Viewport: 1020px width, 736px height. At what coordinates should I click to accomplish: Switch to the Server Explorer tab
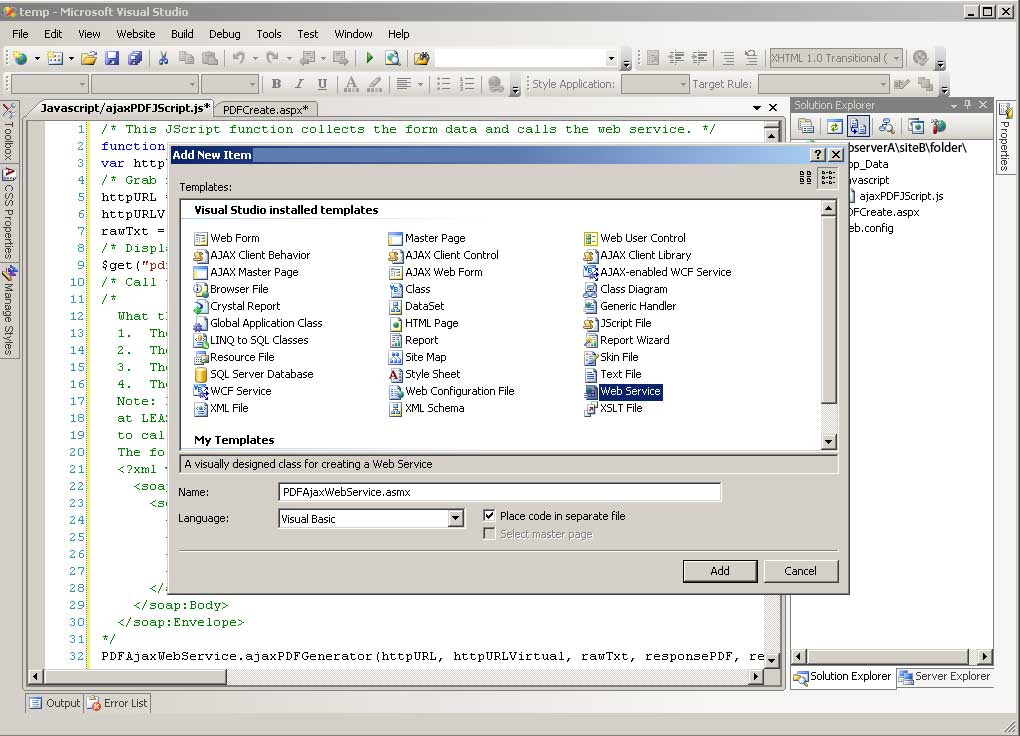pyautogui.click(x=945, y=676)
